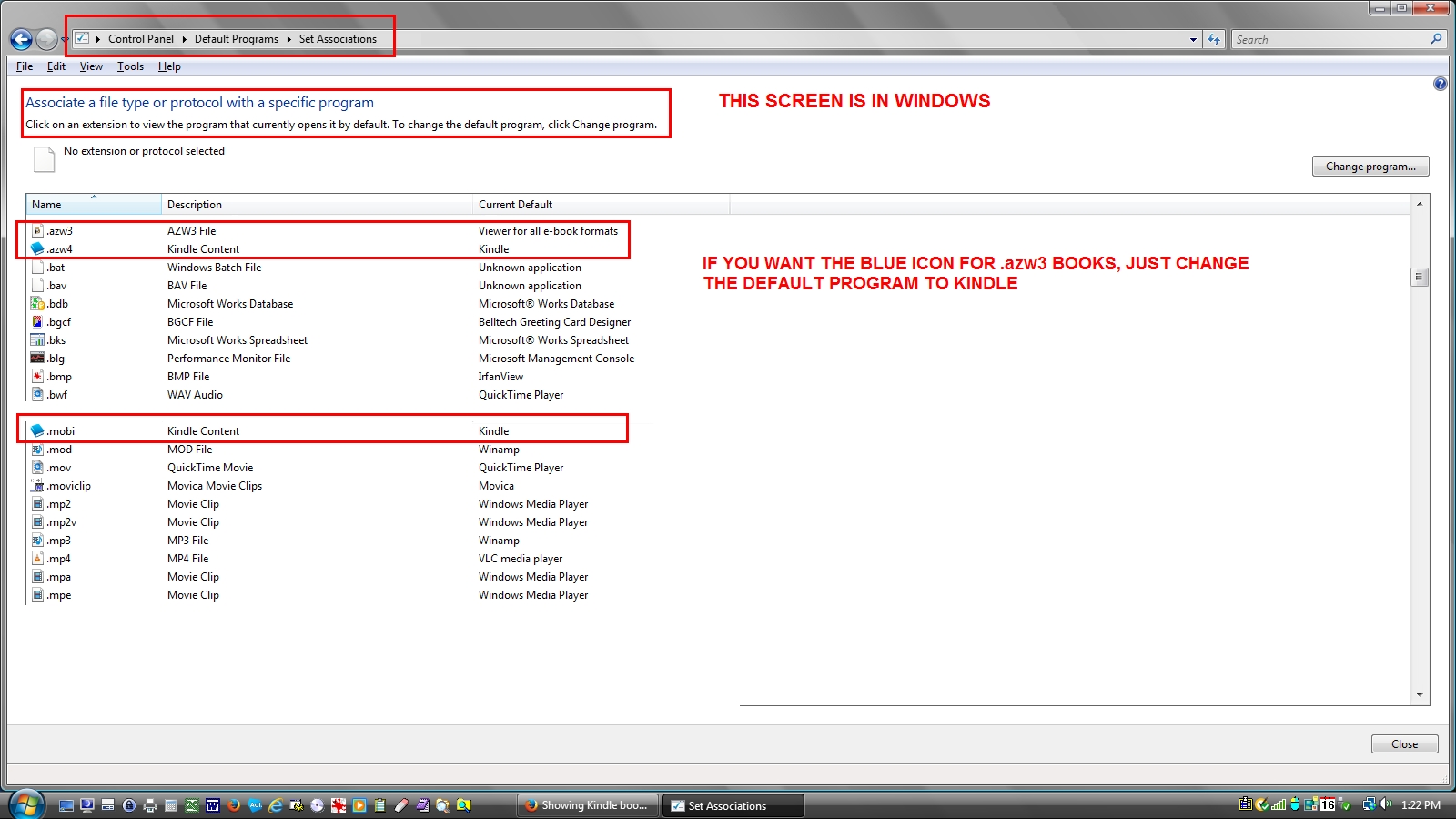Open the View menu

pos(91,66)
